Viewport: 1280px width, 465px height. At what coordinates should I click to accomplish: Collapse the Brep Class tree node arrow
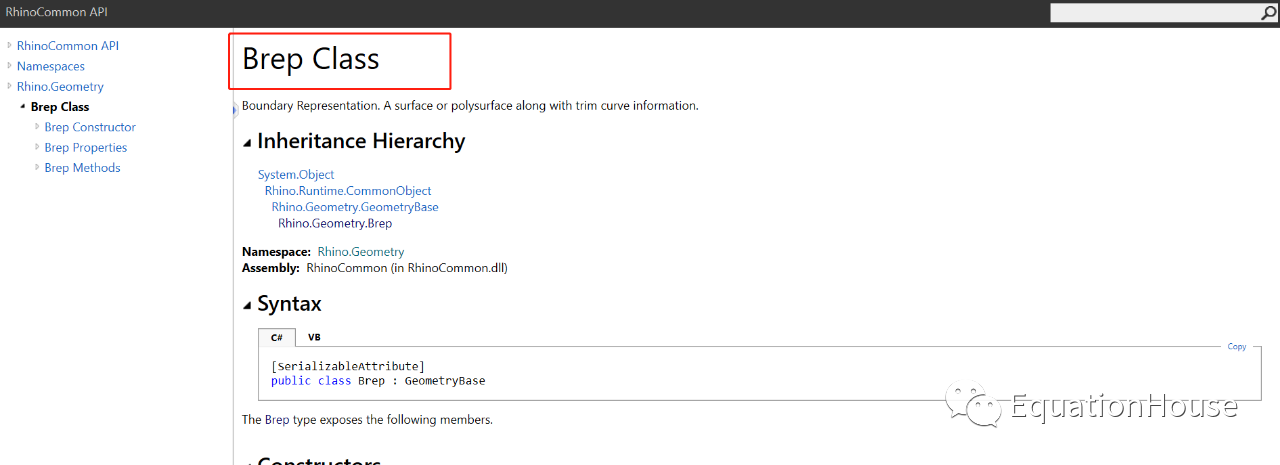coord(23,106)
